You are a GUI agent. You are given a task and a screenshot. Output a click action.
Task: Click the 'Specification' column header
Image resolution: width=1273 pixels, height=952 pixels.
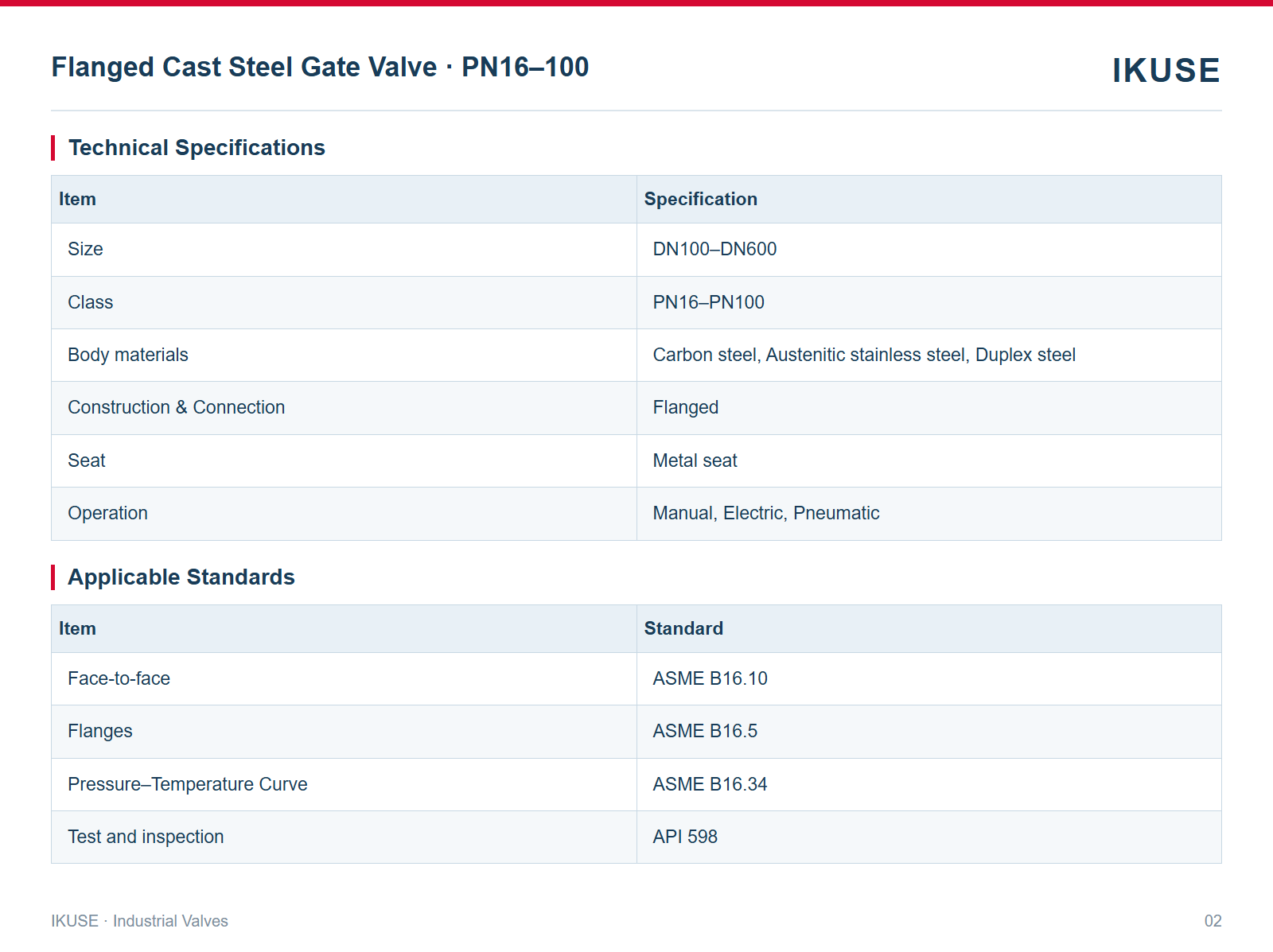point(700,199)
